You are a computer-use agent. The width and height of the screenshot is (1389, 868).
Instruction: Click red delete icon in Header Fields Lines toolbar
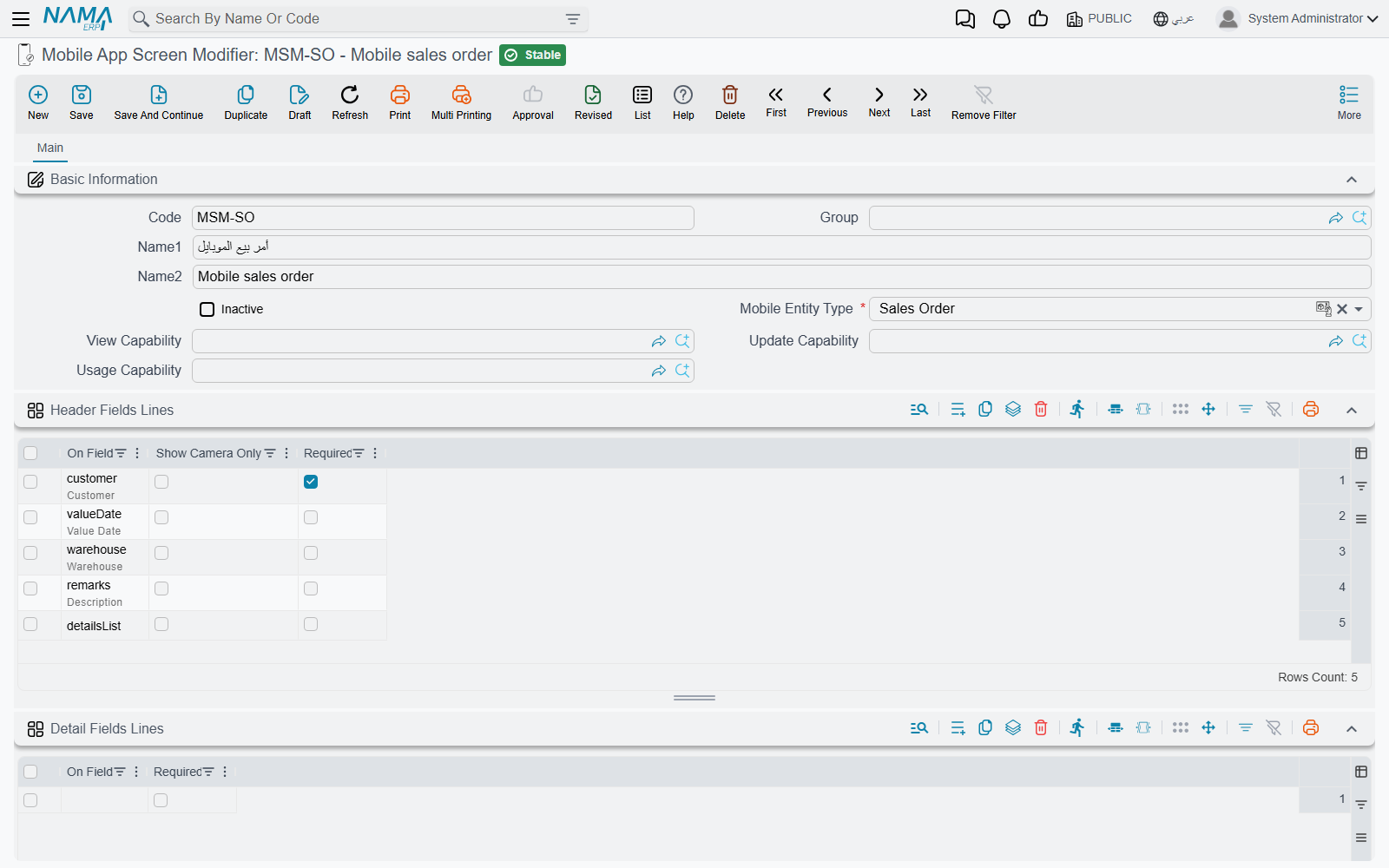click(1041, 410)
